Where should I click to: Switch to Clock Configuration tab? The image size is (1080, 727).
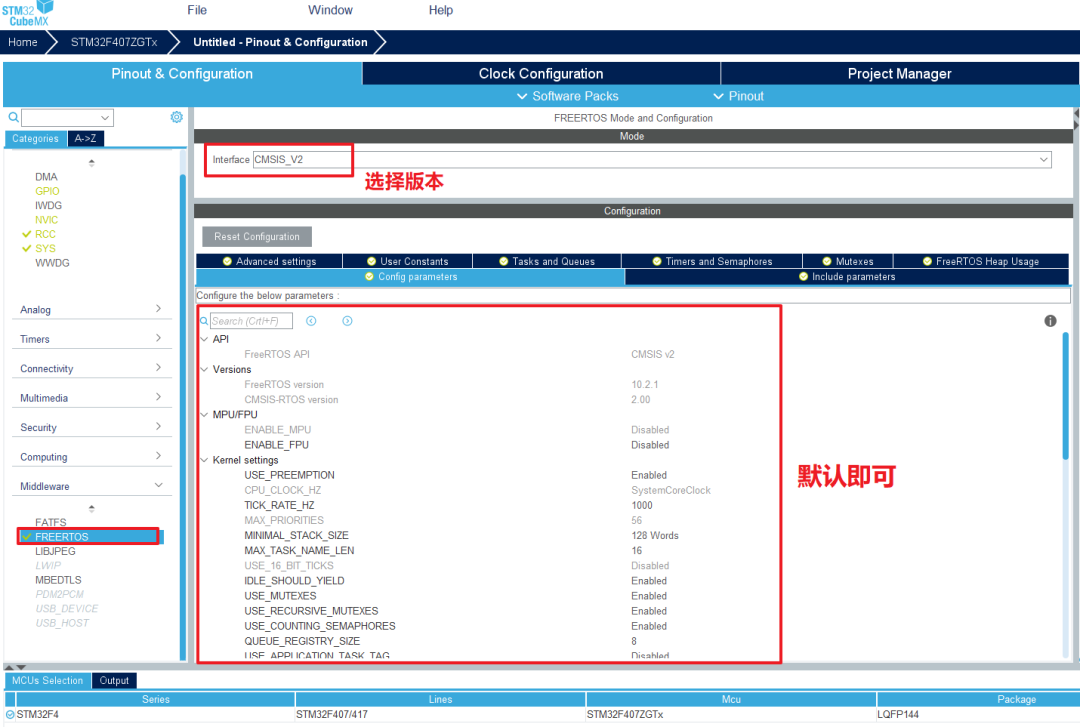point(541,74)
